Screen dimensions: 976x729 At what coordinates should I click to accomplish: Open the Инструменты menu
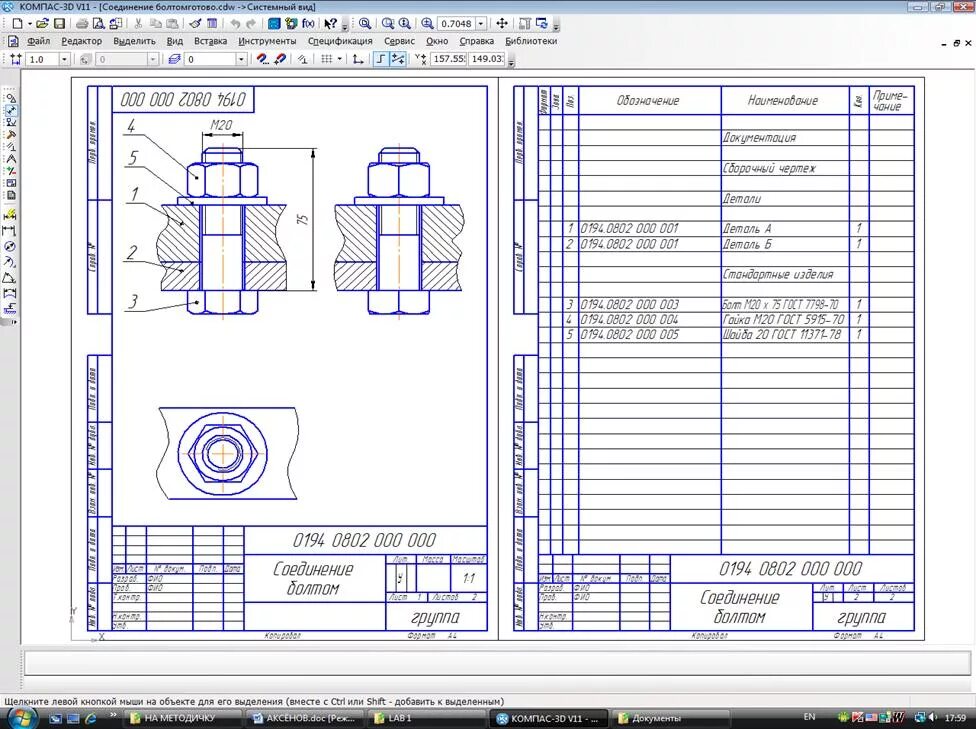[267, 41]
